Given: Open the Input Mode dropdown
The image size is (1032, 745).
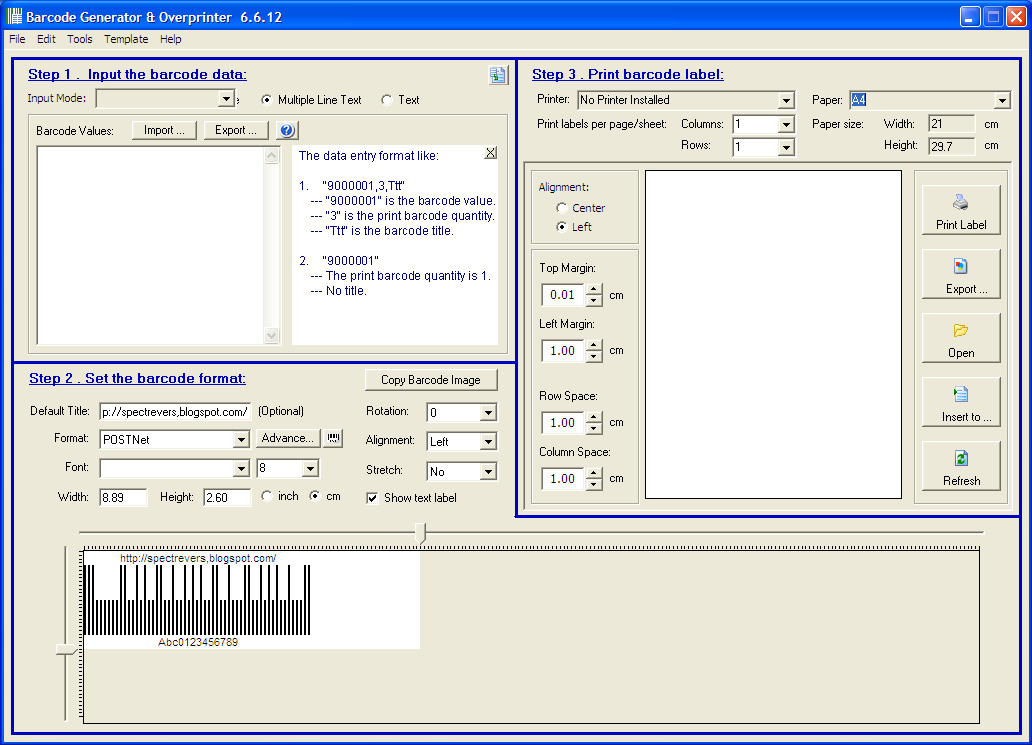Looking at the screenshot, I should 226,99.
